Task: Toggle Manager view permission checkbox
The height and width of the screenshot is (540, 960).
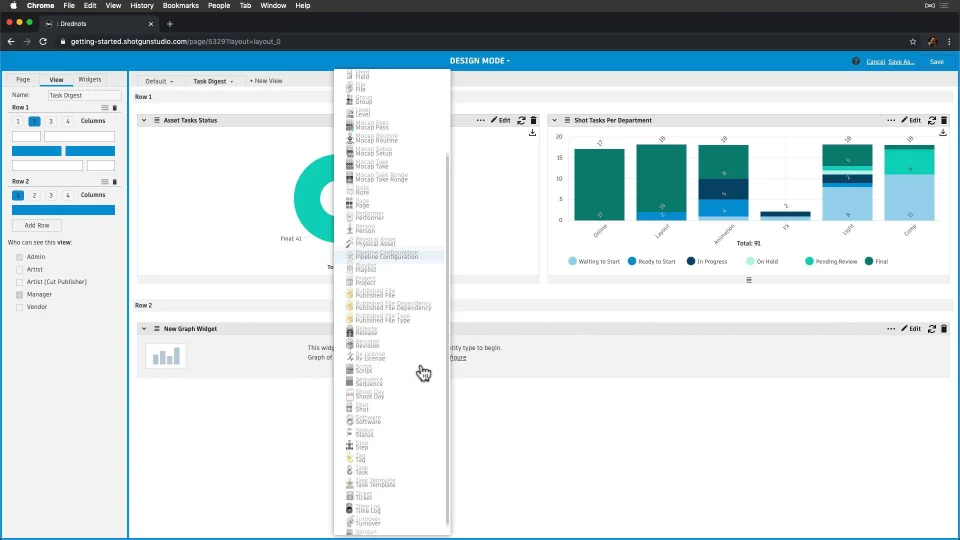Action: click(x=20, y=294)
